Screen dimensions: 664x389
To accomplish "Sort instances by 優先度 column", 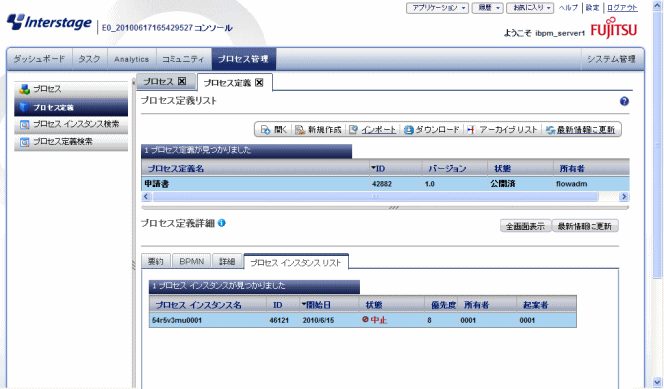I will [x=442, y=305].
